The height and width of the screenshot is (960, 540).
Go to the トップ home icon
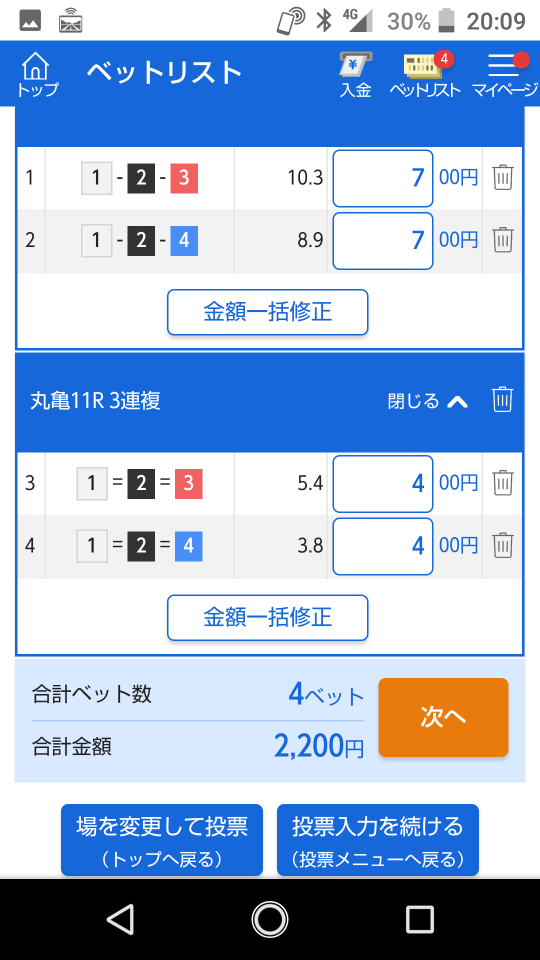coord(37,74)
